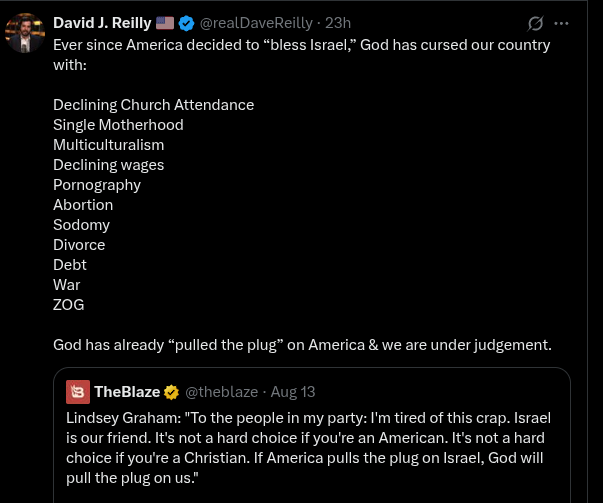
Task: Click the @theblaze handle
Action: (221, 391)
